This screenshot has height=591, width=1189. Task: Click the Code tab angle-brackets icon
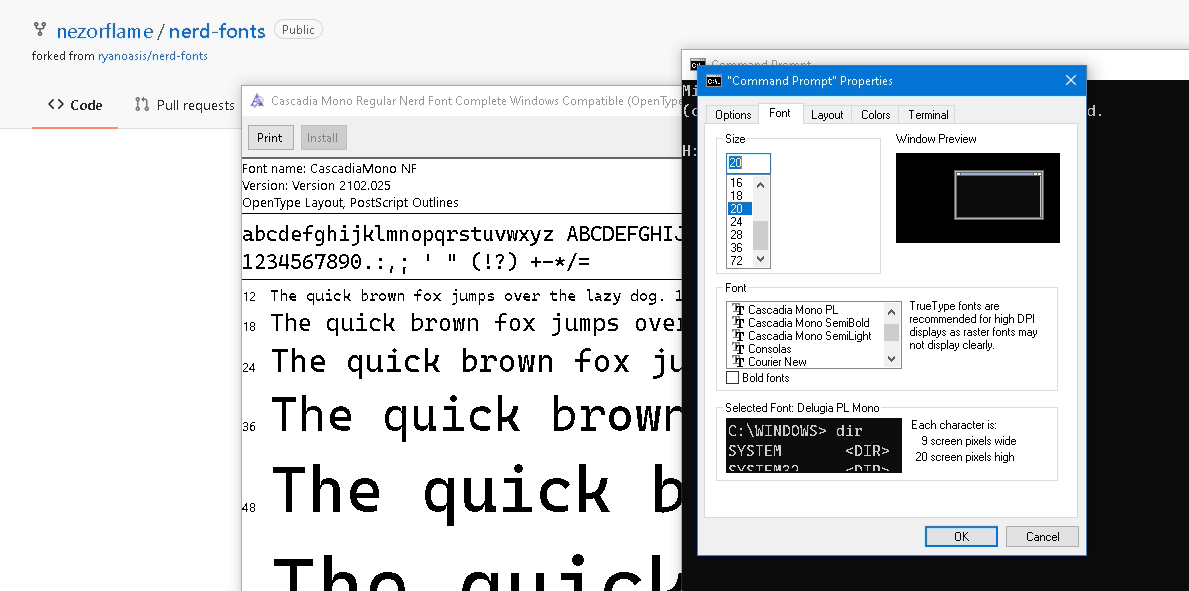click(55, 105)
